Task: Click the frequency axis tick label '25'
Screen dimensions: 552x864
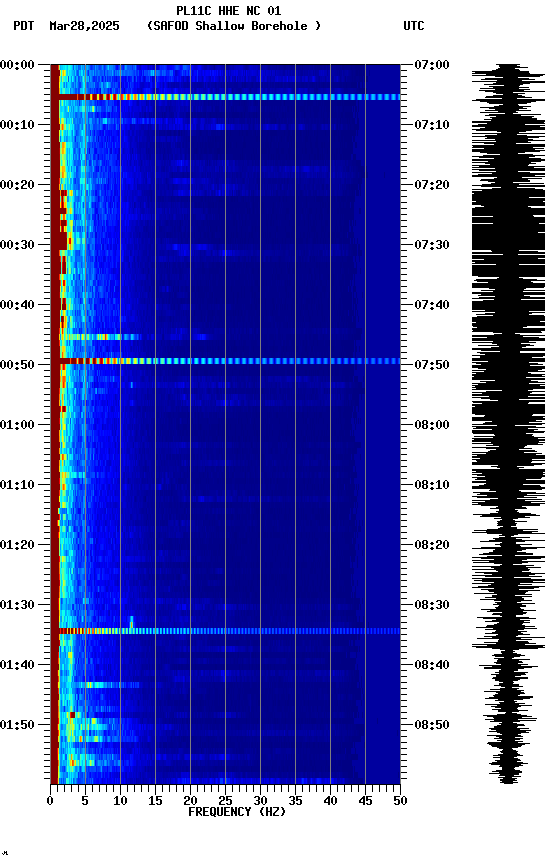Action: (x=225, y=801)
